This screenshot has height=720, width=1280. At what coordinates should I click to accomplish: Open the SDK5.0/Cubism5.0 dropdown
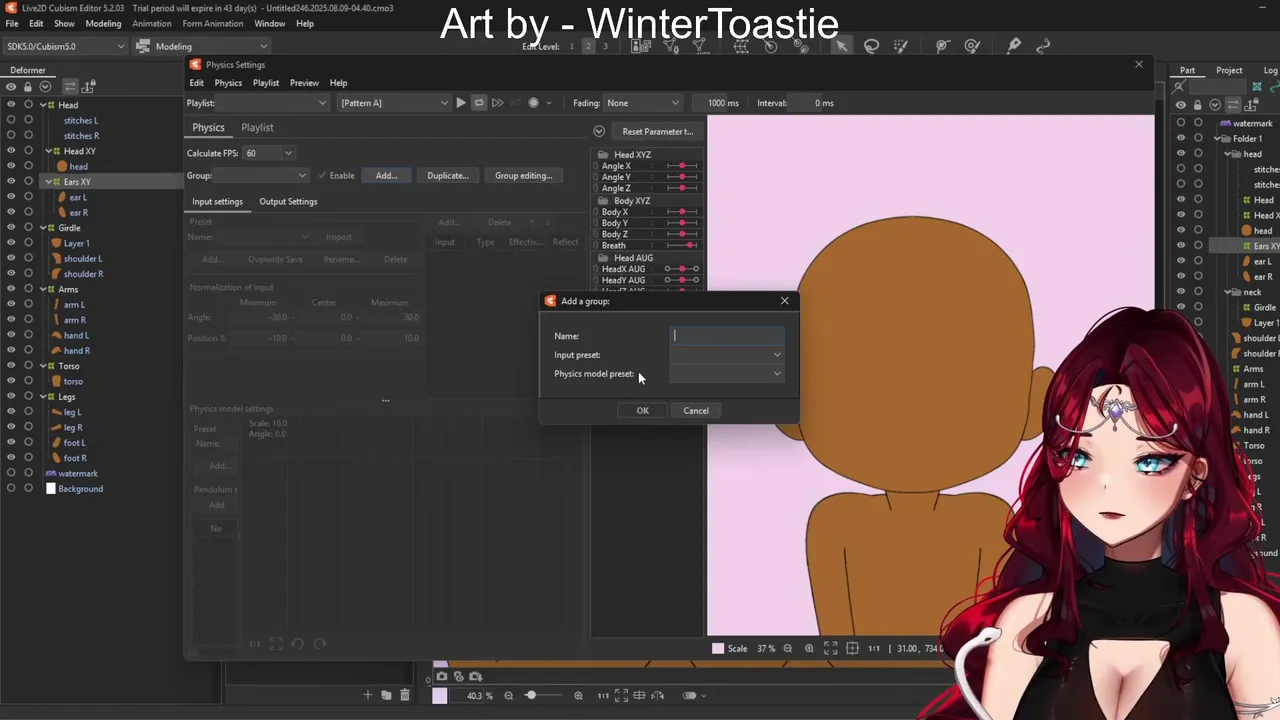(65, 46)
